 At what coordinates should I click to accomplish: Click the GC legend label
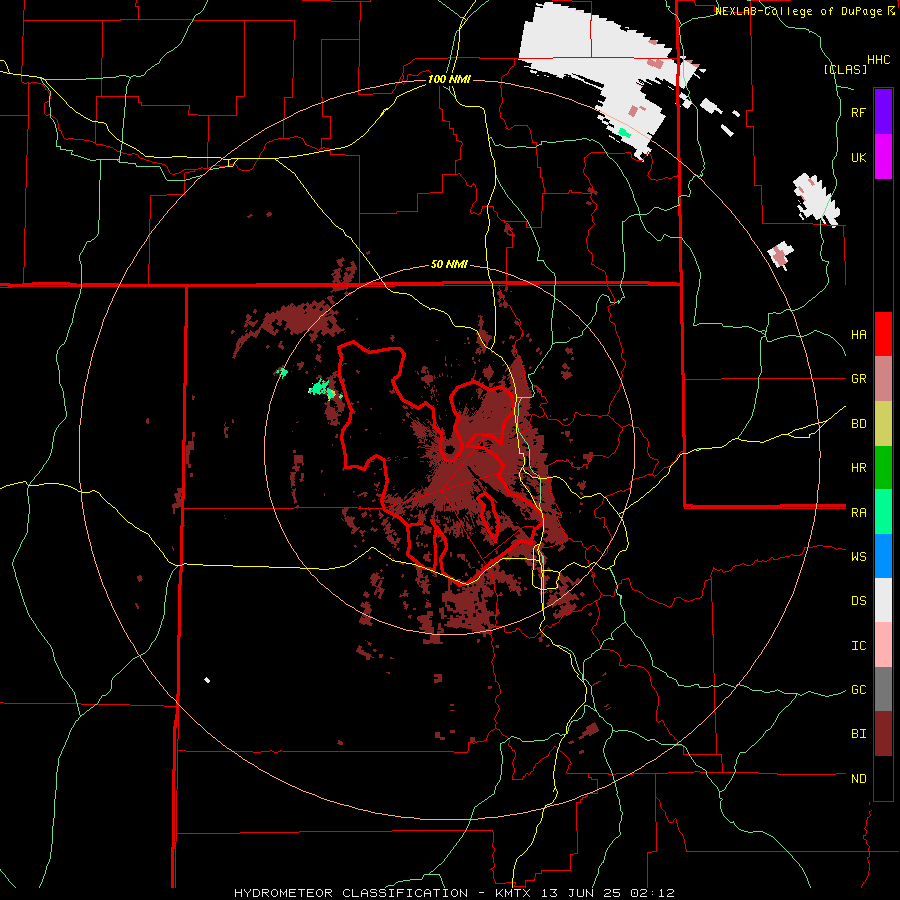click(858, 690)
